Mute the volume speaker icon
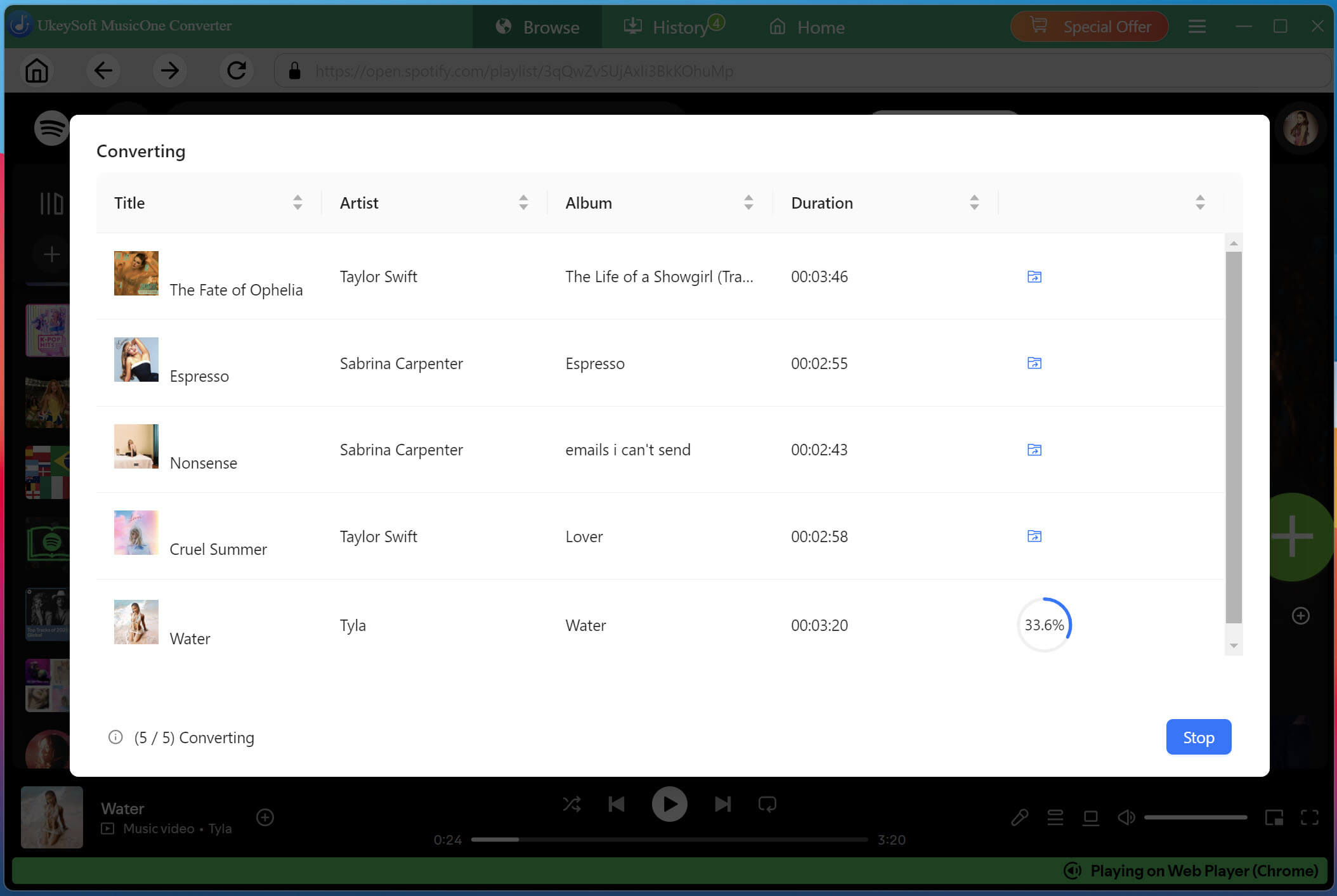 [1126, 817]
